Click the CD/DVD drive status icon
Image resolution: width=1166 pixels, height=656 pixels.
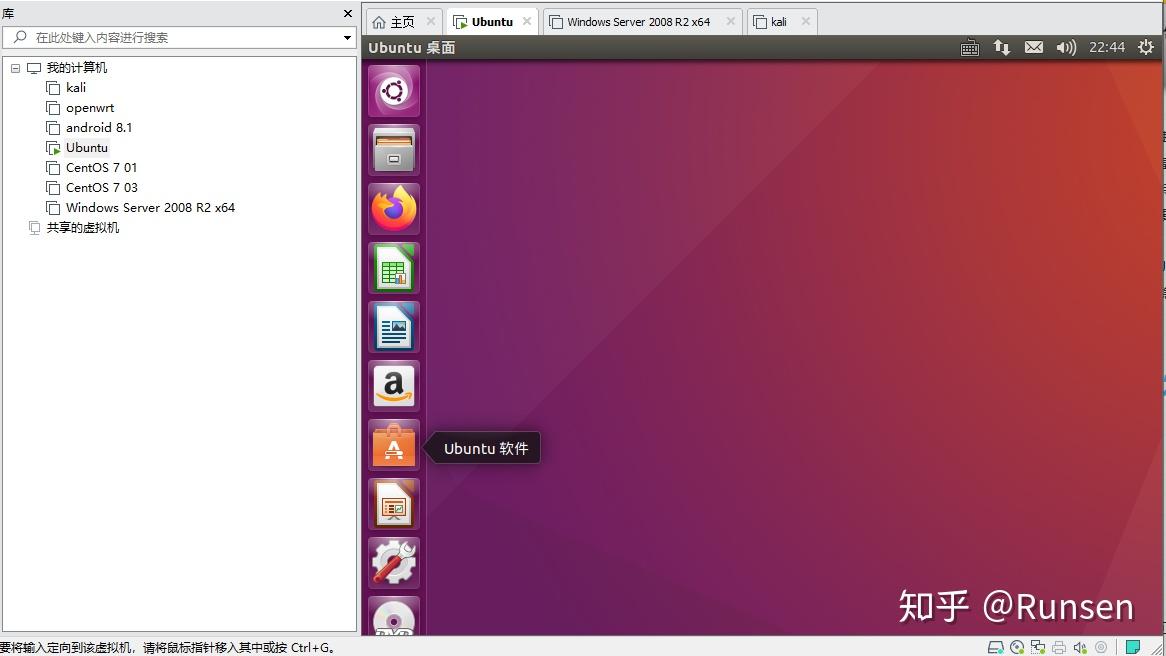1017,647
